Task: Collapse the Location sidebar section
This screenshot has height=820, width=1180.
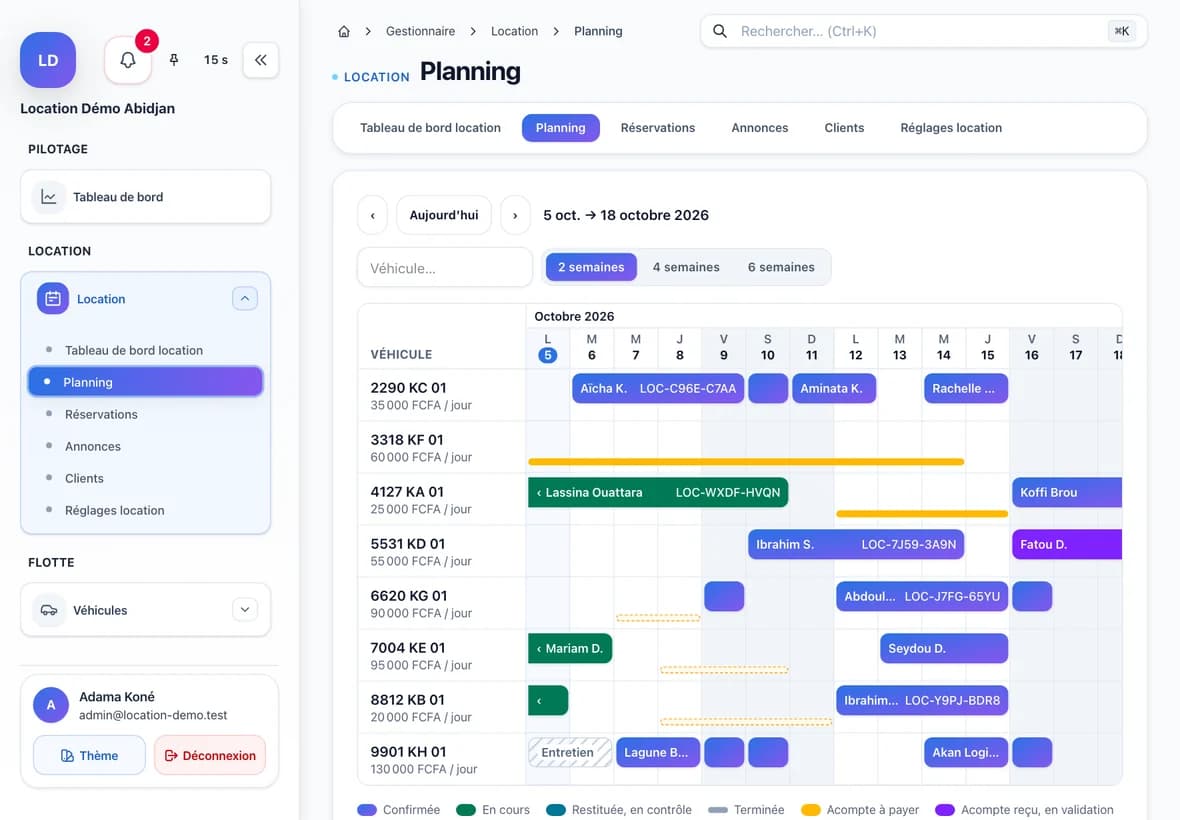Action: click(x=245, y=299)
